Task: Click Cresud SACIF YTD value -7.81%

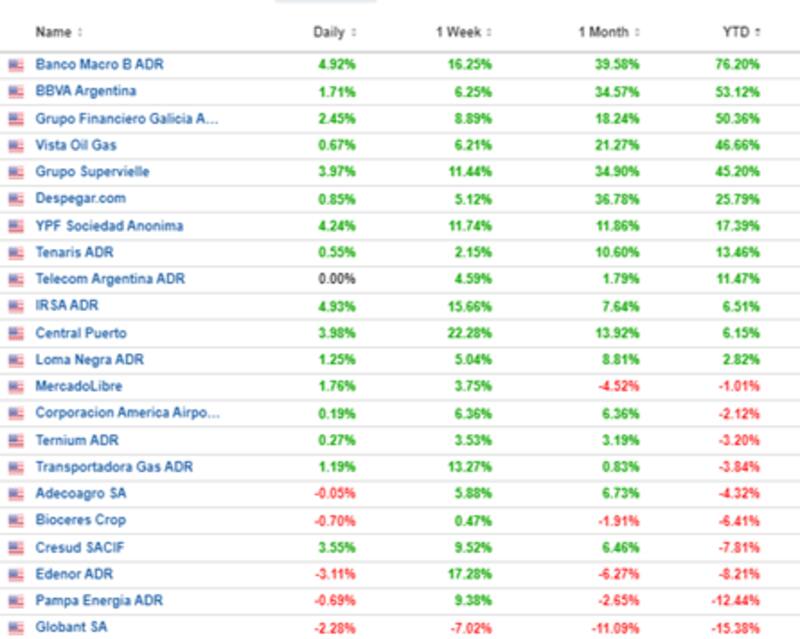Action: point(741,548)
